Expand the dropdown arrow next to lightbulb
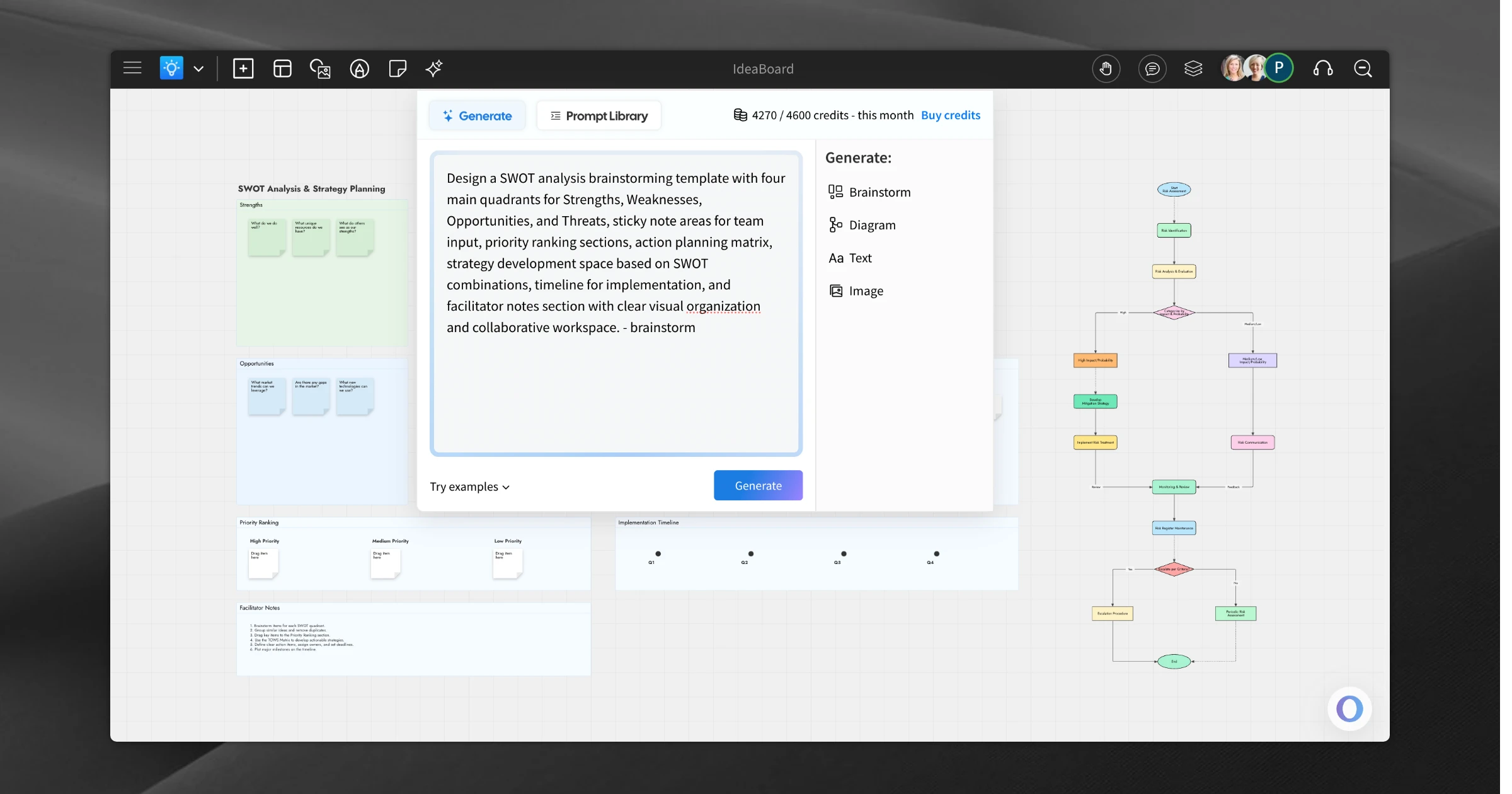 tap(198, 69)
